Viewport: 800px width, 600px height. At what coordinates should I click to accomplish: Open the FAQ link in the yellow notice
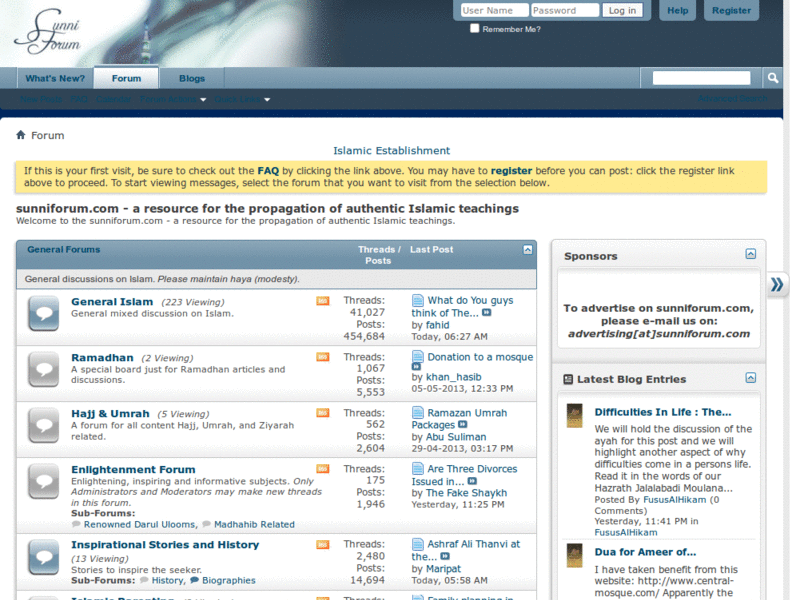tap(268, 170)
